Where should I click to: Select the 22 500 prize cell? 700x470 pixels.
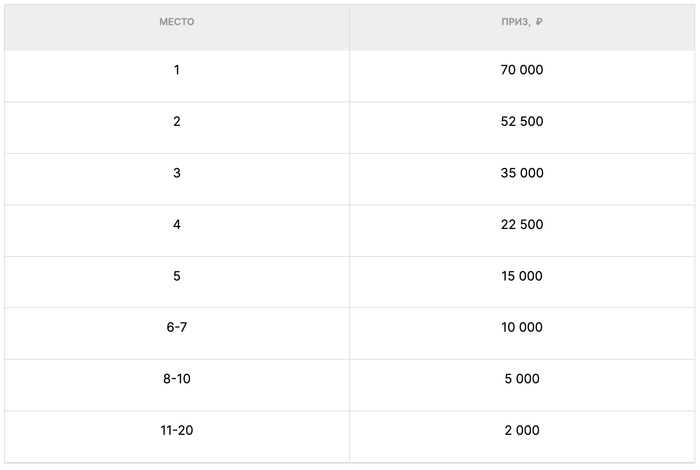tap(522, 225)
